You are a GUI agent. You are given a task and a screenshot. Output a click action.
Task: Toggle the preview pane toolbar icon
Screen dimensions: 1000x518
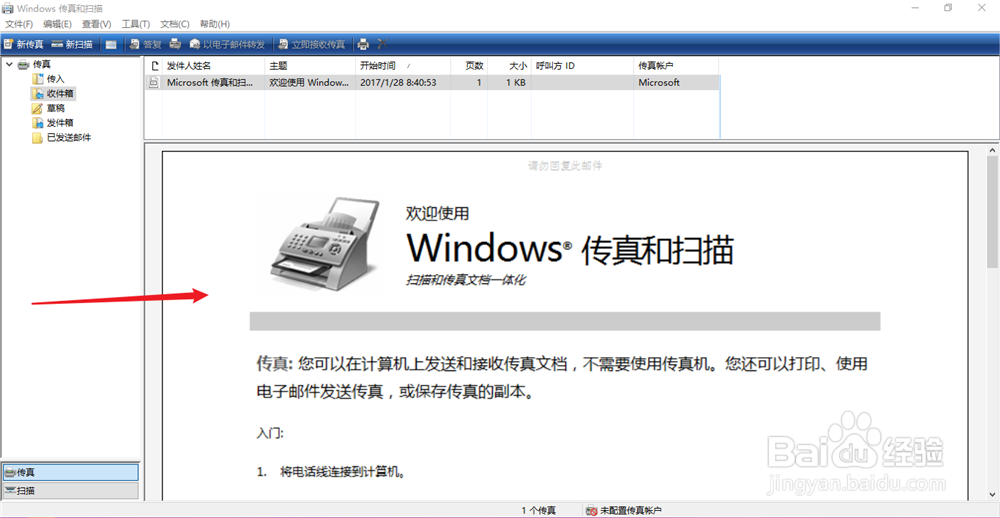(111, 44)
